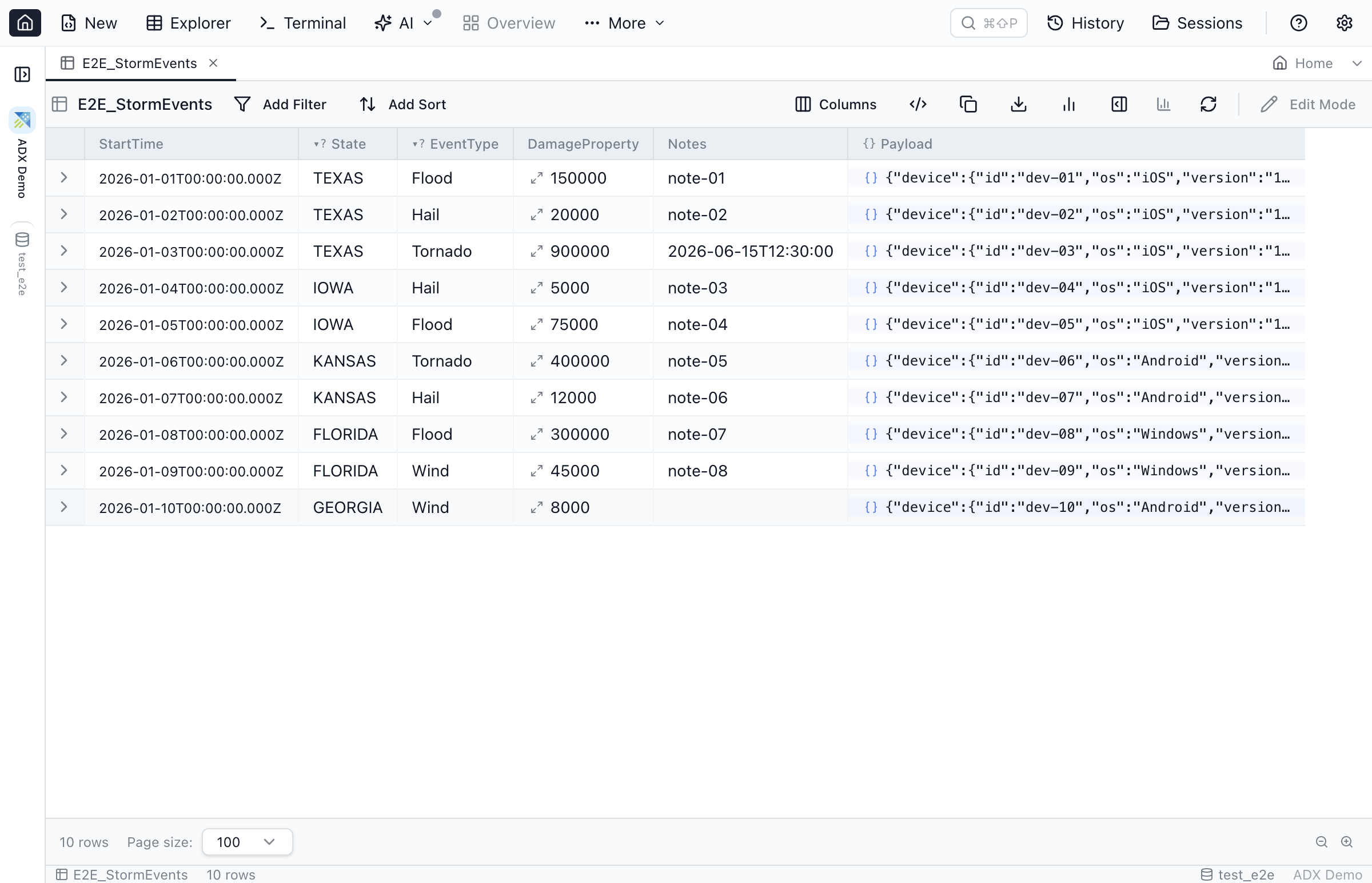This screenshot has width=1372, height=883.
Task: Select the 2026-01-09T00:00:00.000Z cell
Action: coord(191,471)
